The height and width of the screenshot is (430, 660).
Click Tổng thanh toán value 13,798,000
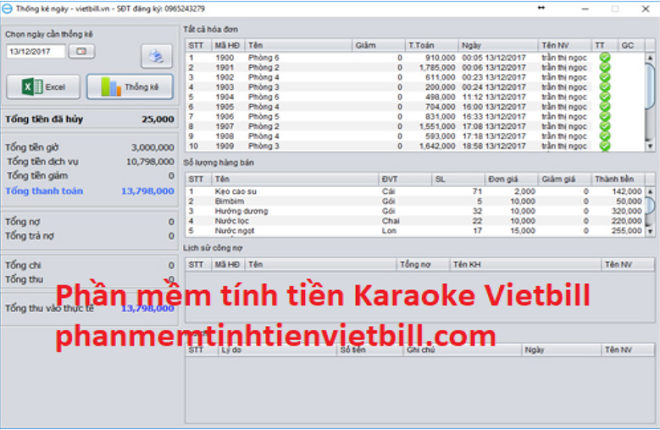pos(148,191)
